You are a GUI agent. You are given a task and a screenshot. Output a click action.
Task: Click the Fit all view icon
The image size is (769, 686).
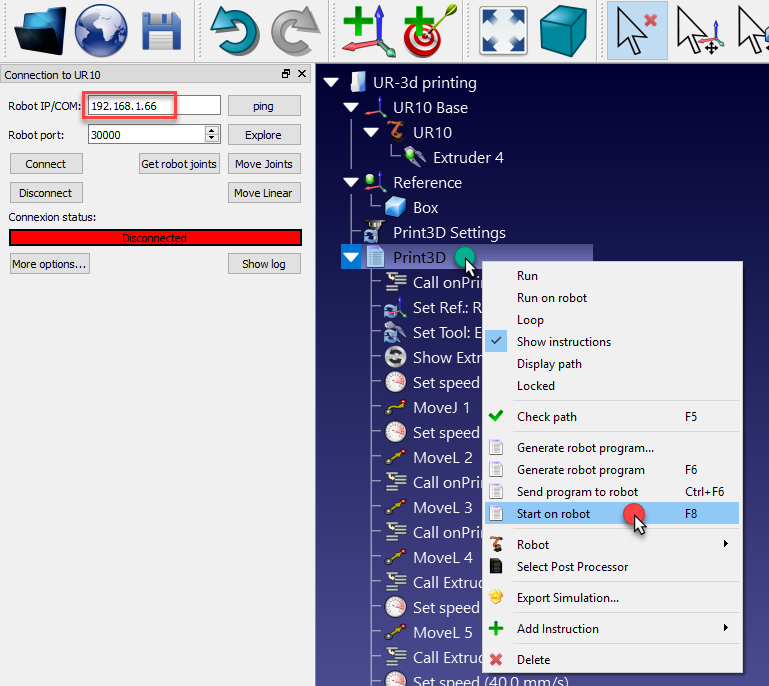[x=503, y=30]
